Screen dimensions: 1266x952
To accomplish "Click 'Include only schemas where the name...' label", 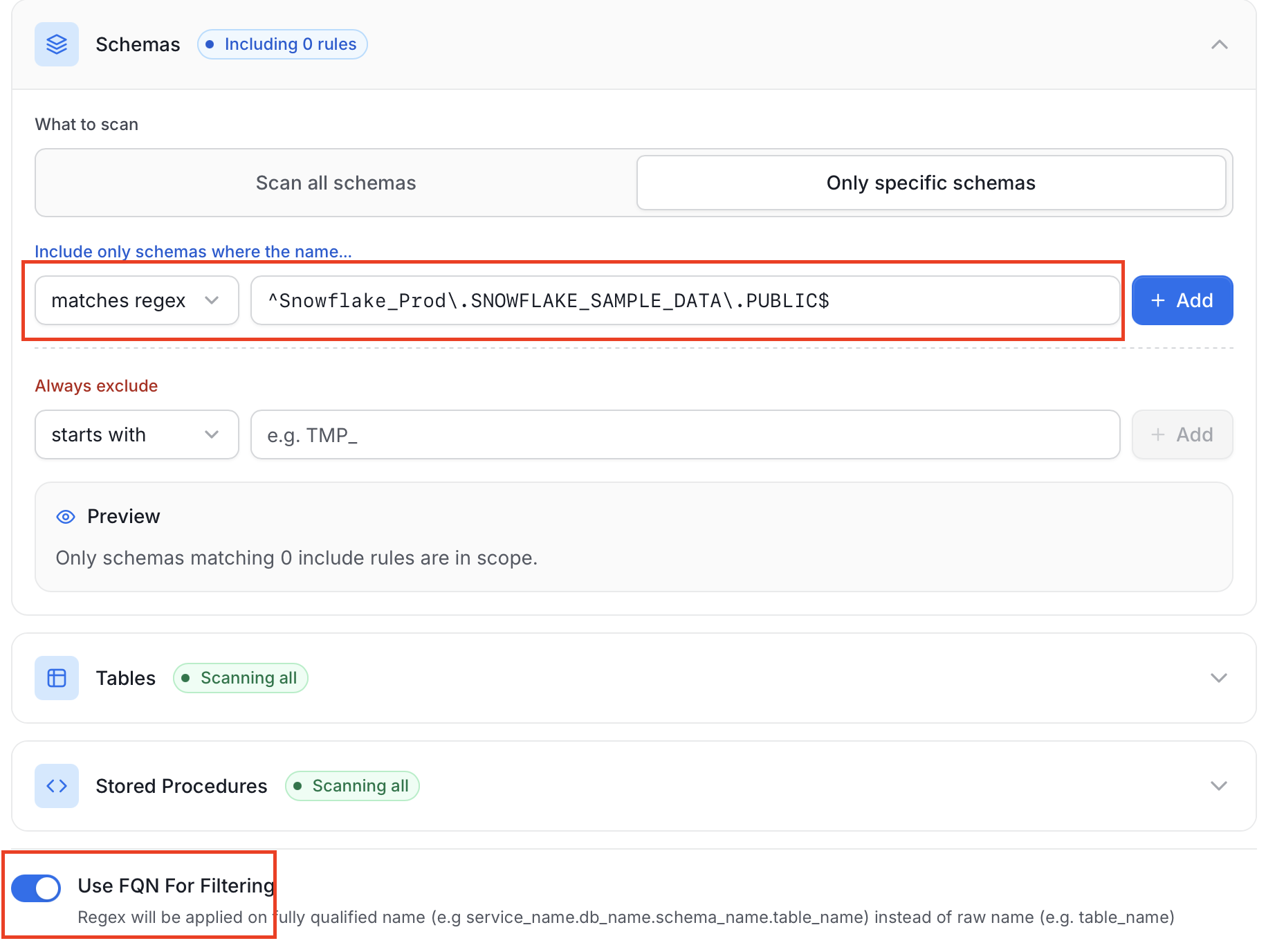I will point(193,251).
